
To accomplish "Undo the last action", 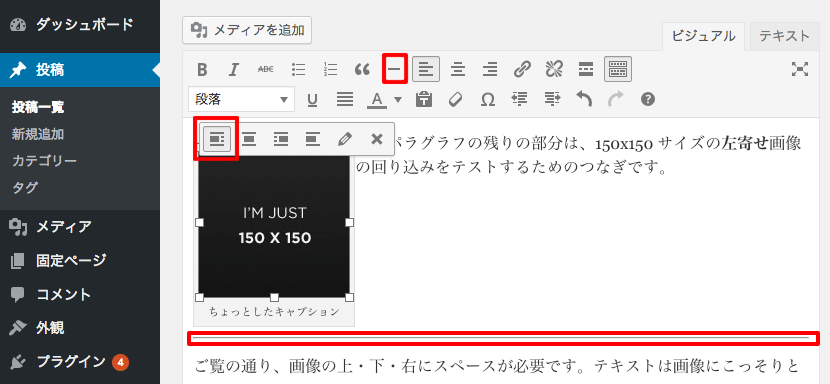I will [x=584, y=99].
